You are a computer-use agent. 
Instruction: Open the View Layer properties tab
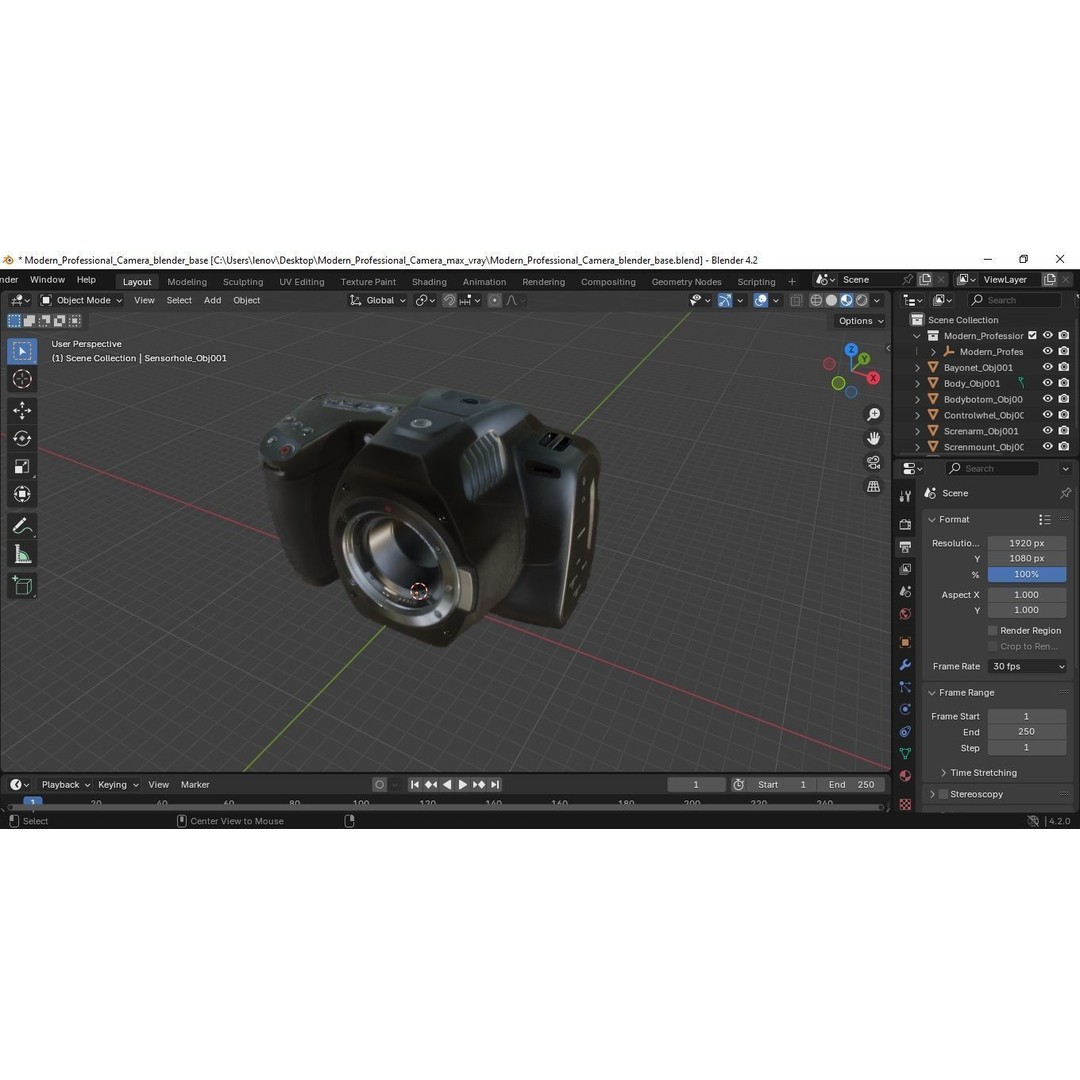coord(905,569)
